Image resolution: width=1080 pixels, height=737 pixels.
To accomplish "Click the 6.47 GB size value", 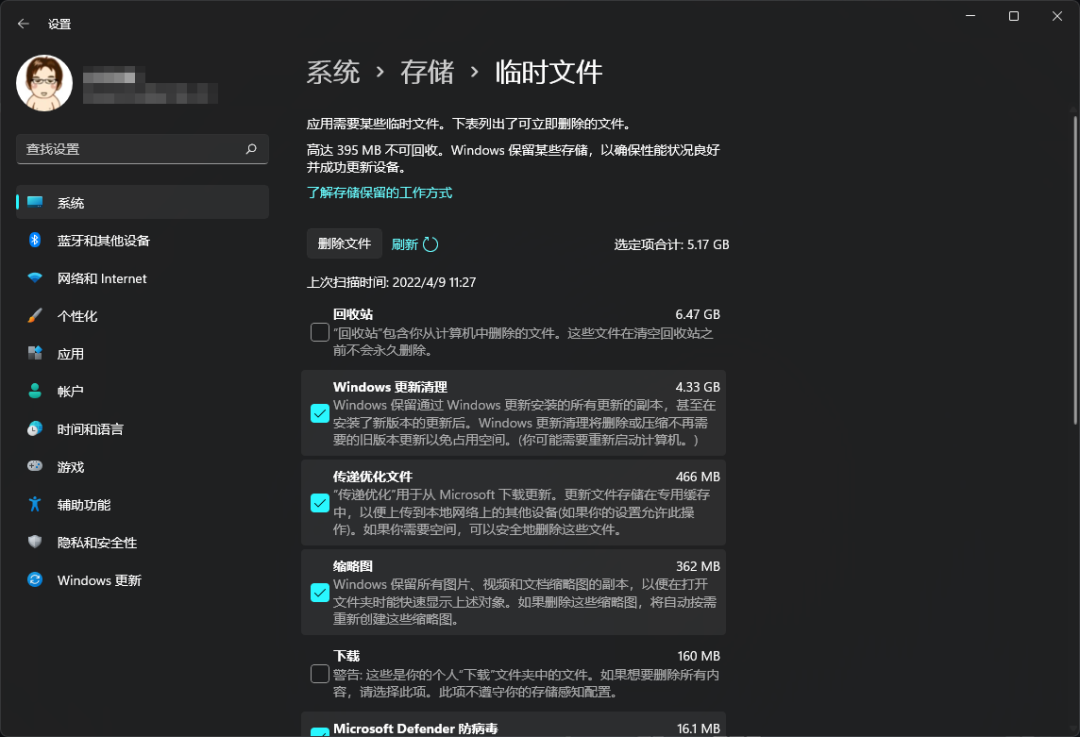I will coord(698,315).
